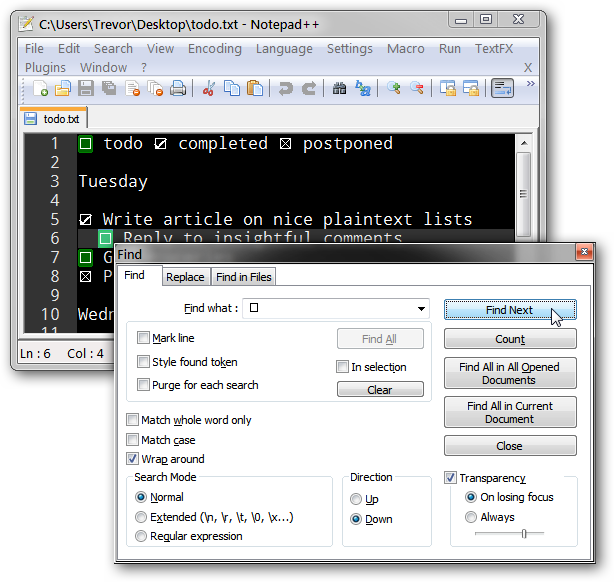Viewport: 614px width, 582px height.
Task: Click the save icon on todo.txt tab
Action: click(x=30, y=119)
